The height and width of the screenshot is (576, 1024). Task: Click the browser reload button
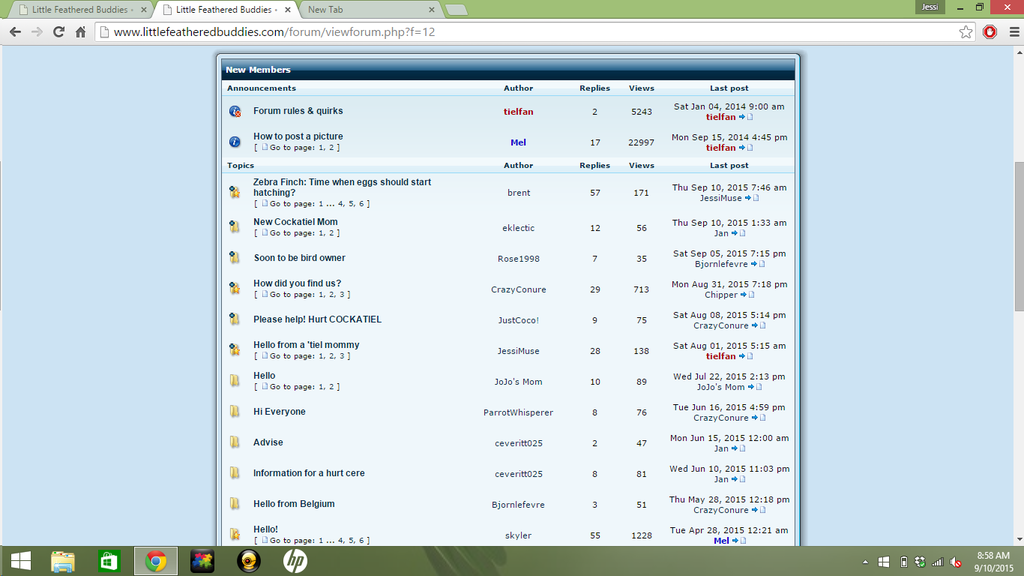[x=59, y=32]
